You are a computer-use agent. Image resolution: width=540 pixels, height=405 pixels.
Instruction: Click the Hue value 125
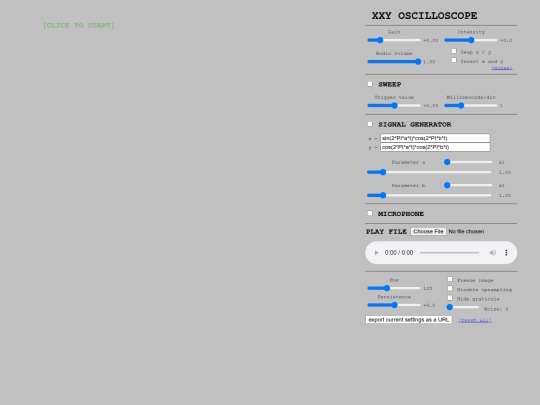click(x=427, y=288)
